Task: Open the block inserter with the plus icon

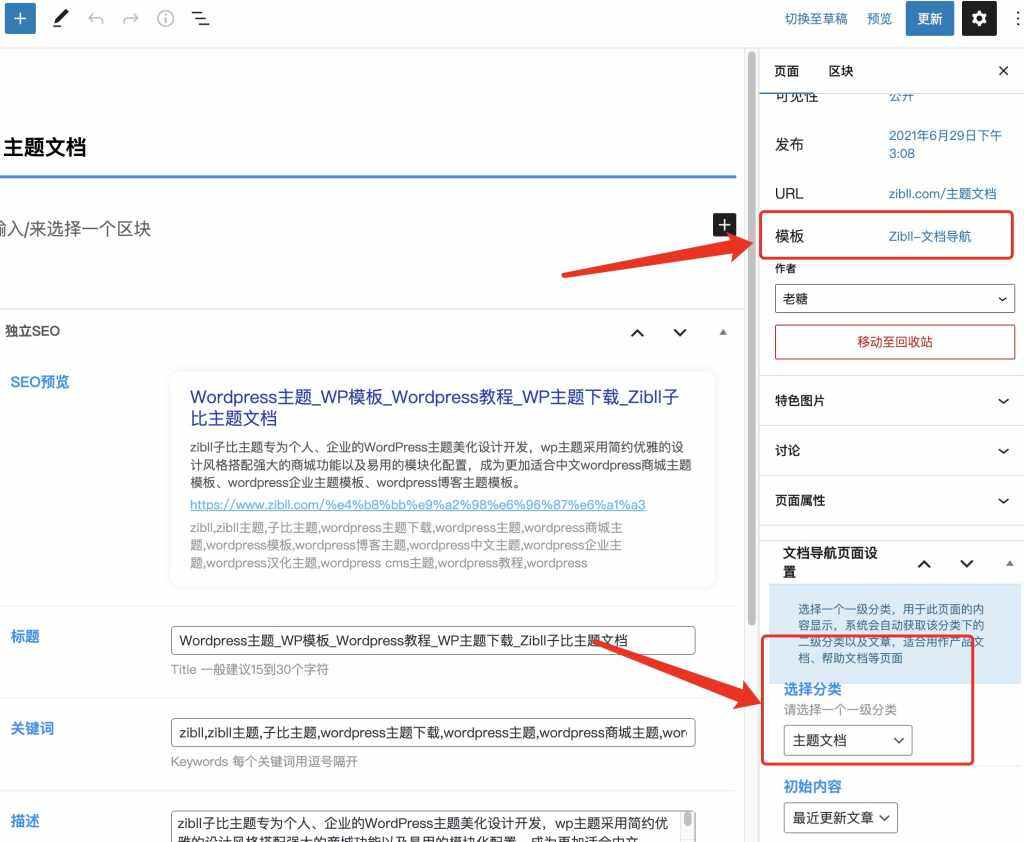Action: (20, 18)
